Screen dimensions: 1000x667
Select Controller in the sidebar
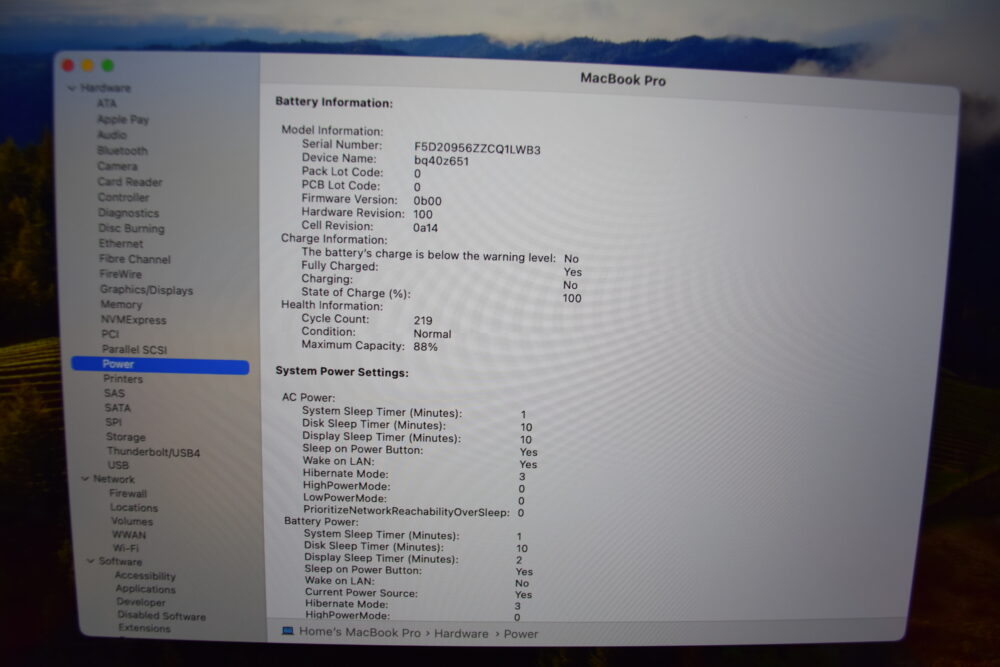pos(123,197)
